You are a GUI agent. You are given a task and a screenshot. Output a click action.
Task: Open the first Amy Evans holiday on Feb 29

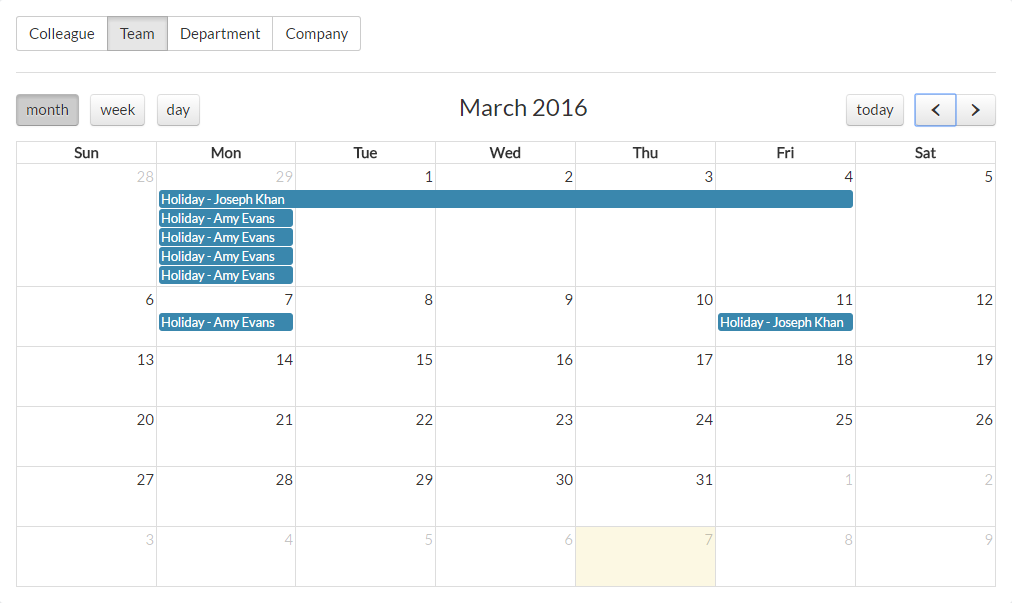coord(226,218)
